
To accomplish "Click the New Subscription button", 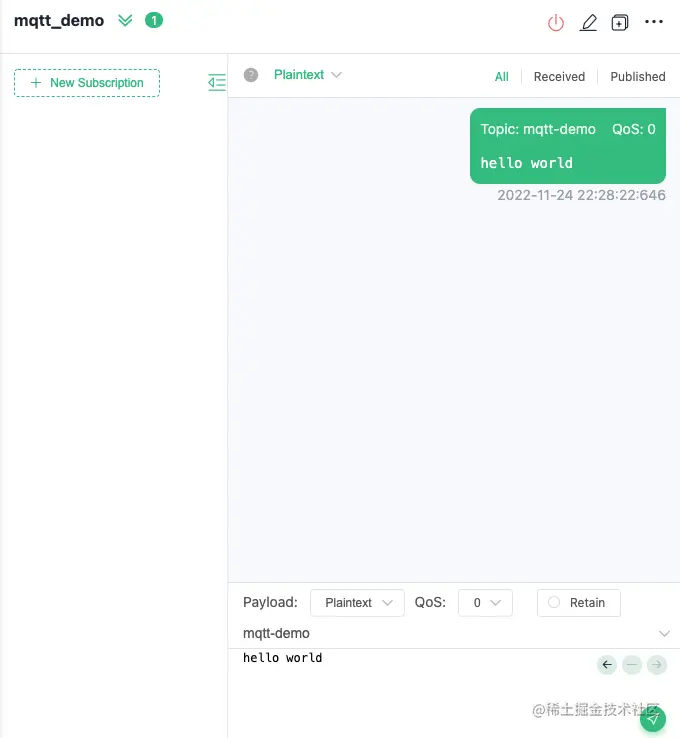I will point(87,83).
